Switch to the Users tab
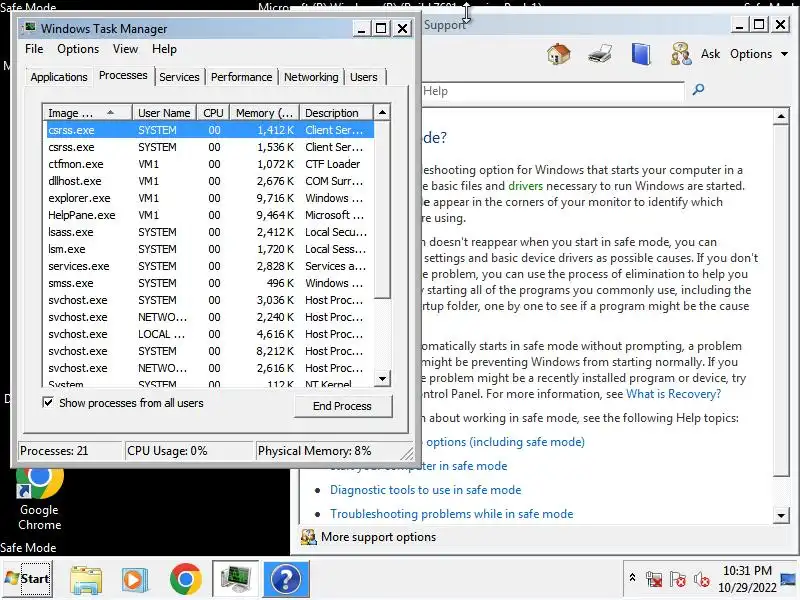The image size is (800, 600). 364,77
